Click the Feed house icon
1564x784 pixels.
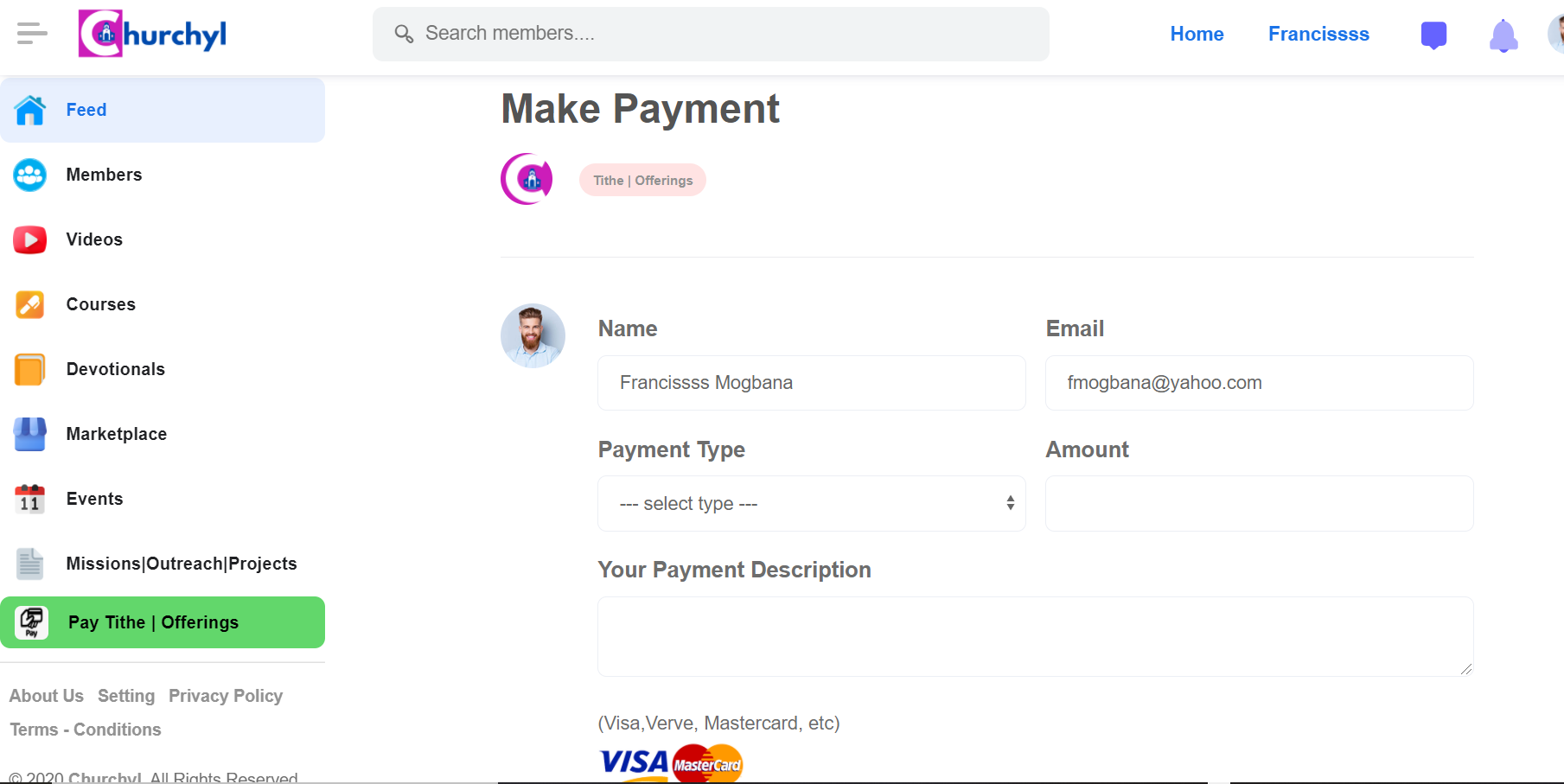pyautogui.click(x=30, y=110)
